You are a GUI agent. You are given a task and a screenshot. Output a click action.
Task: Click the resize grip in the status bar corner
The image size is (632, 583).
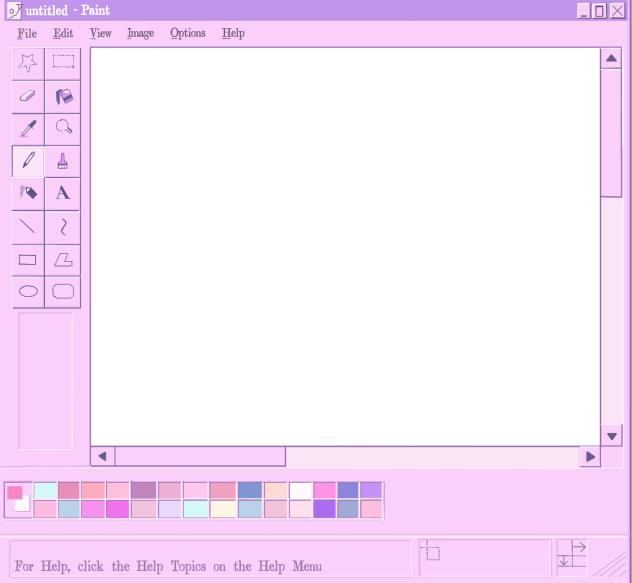611,564
